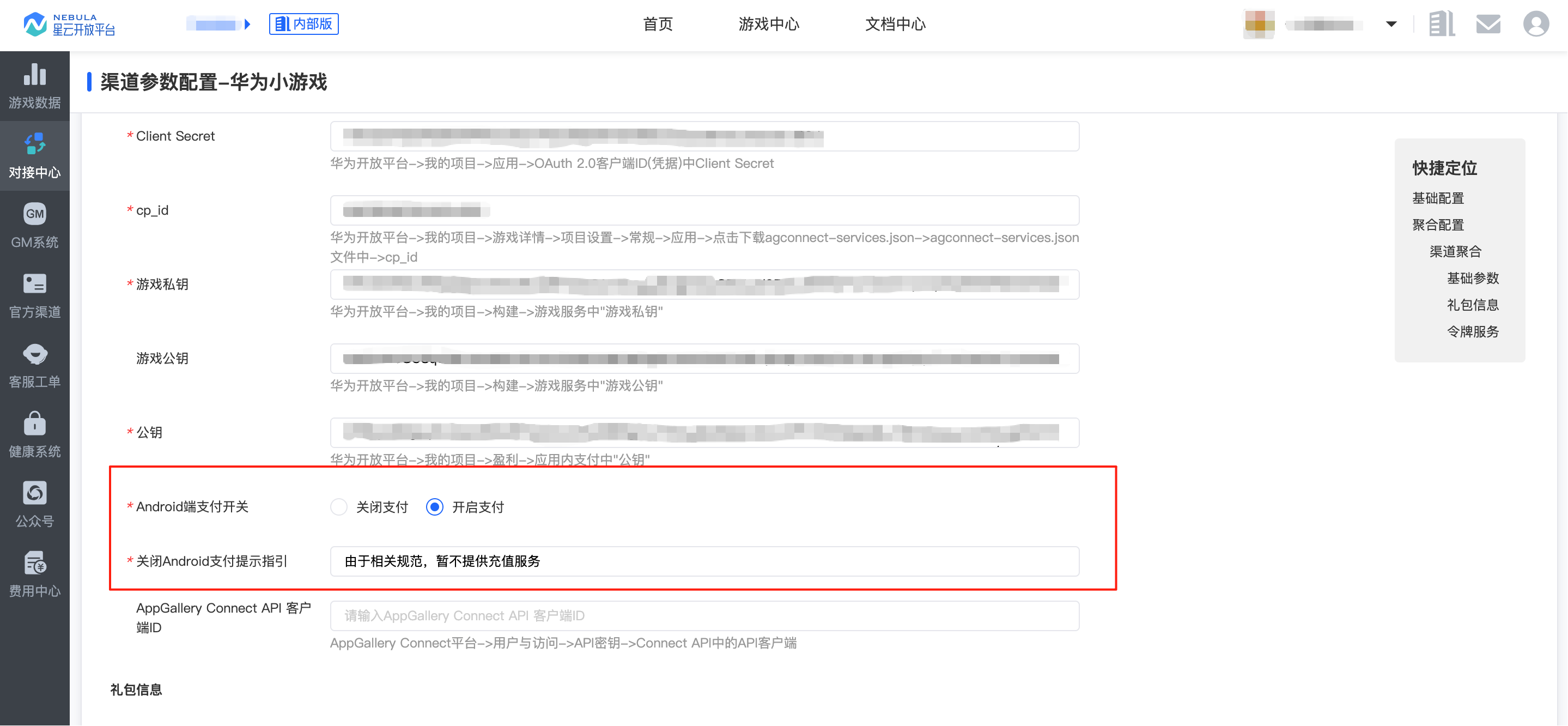Click the page title 渠道参数配置-华为小游戏
Viewport: 1568px width, 726px height.
click(x=214, y=82)
